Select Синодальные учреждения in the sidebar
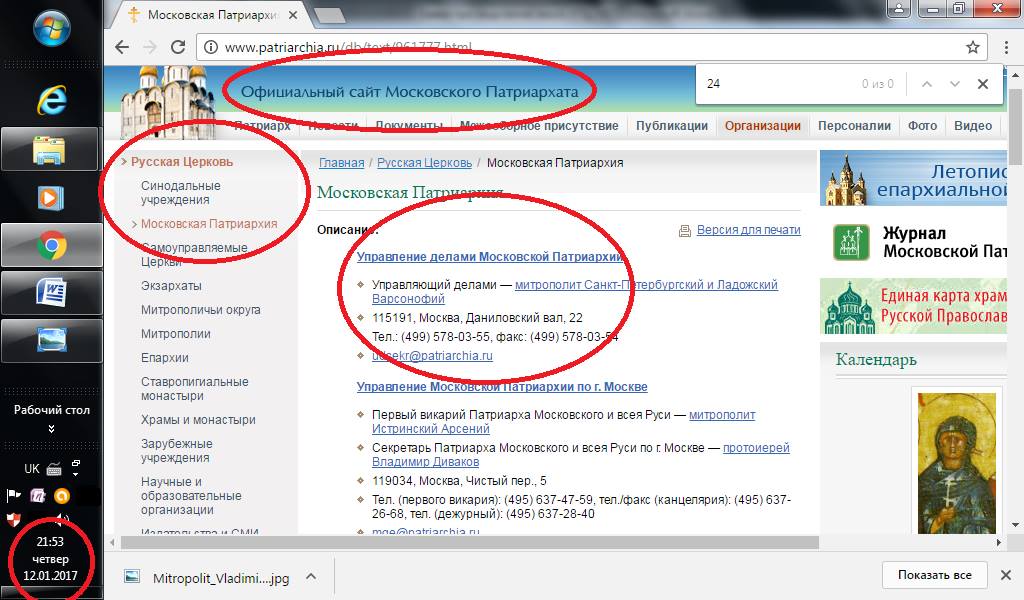 point(181,193)
